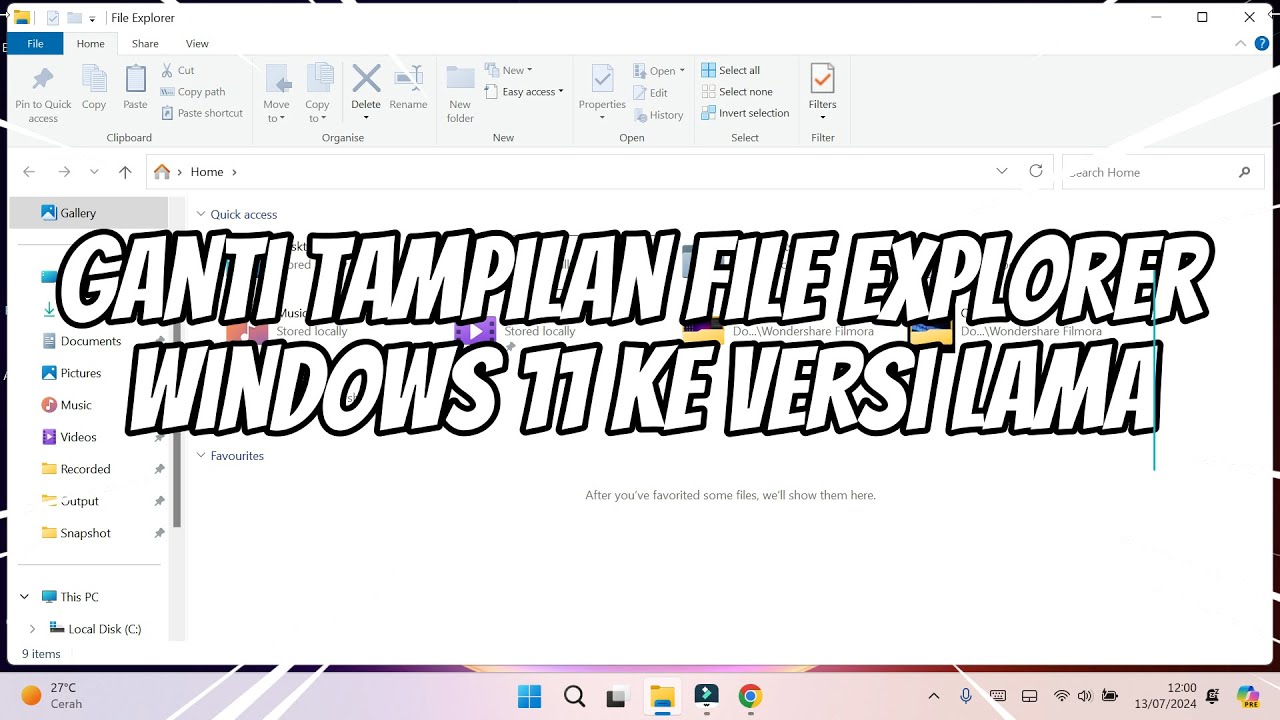Click the Open ribbon command
Screen dimensions: 1280x720
tap(660, 71)
